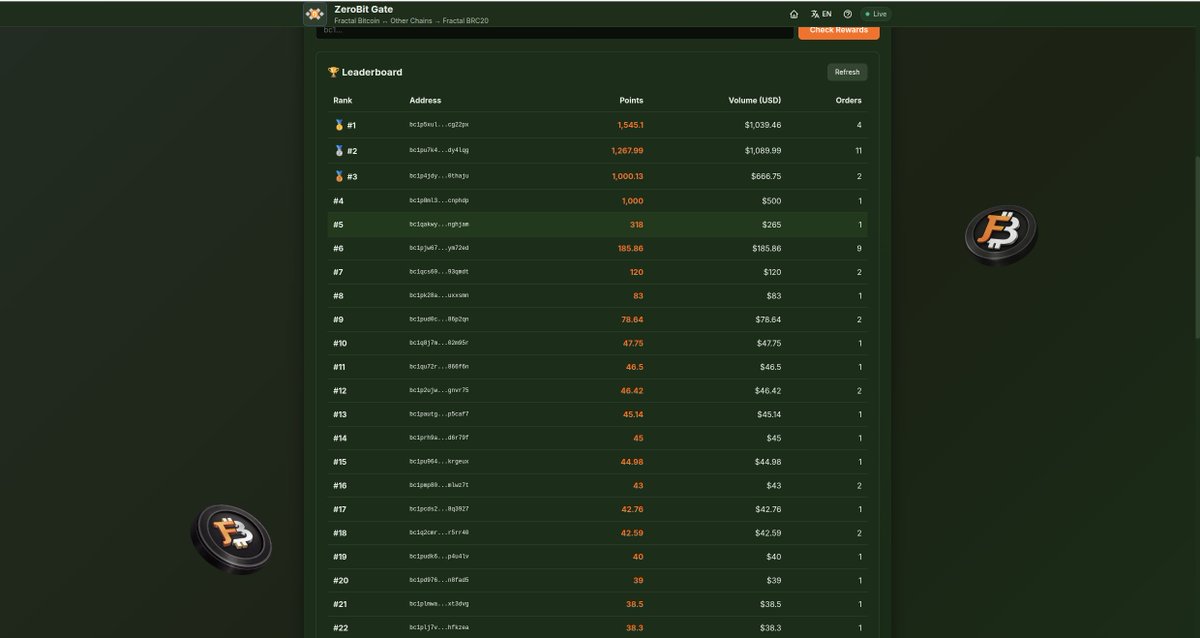Click the highlighted #5 rank label
The height and width of the screenshot is (638, 1200).
coord(338,225)
